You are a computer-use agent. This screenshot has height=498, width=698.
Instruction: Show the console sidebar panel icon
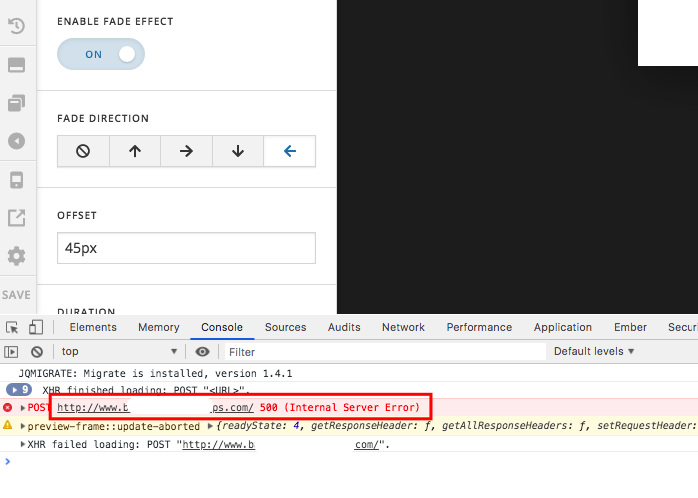[x=12, y=352]
